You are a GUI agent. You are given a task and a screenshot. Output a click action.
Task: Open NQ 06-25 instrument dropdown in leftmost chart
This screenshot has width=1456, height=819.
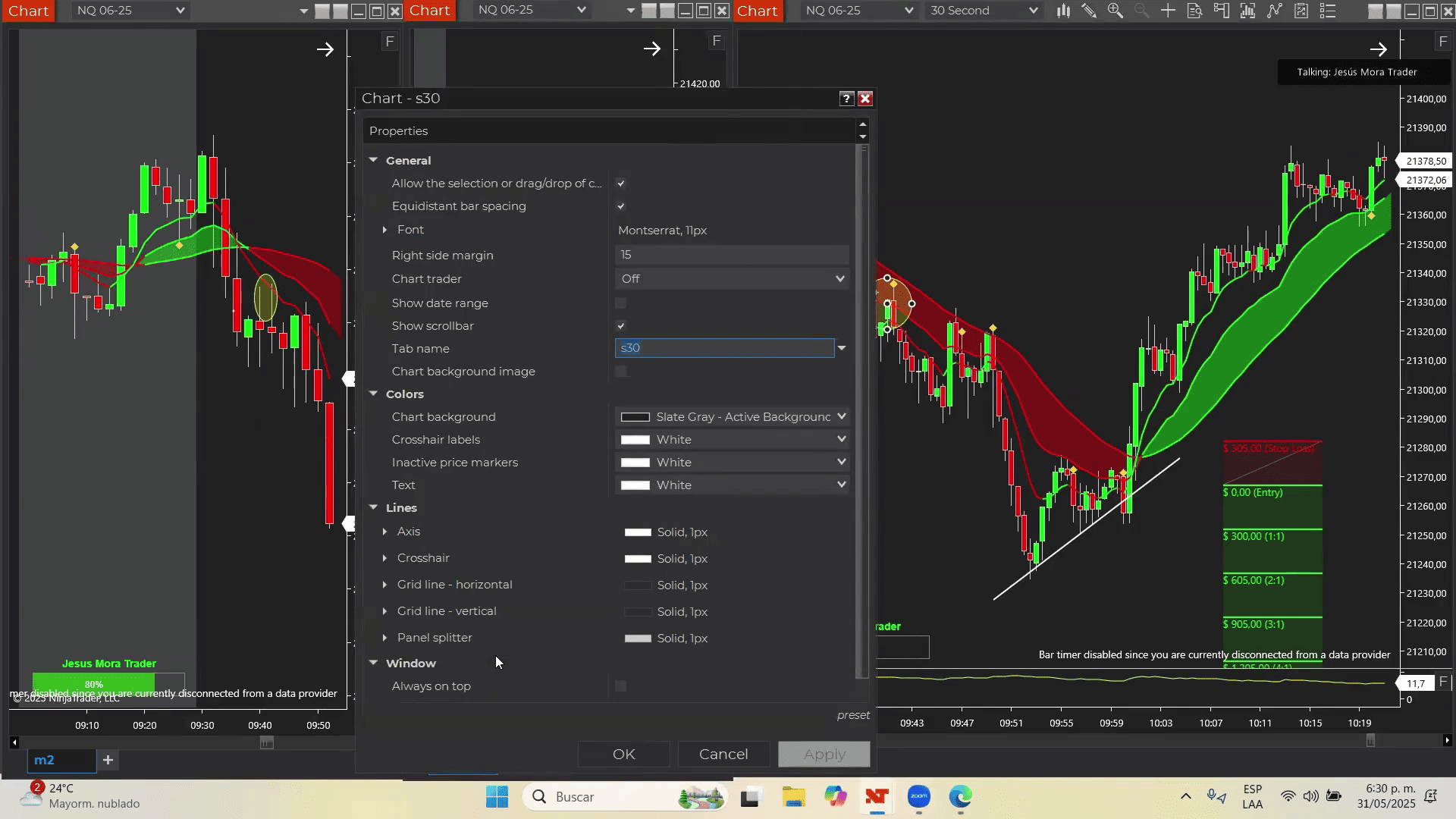coord(130,11)
